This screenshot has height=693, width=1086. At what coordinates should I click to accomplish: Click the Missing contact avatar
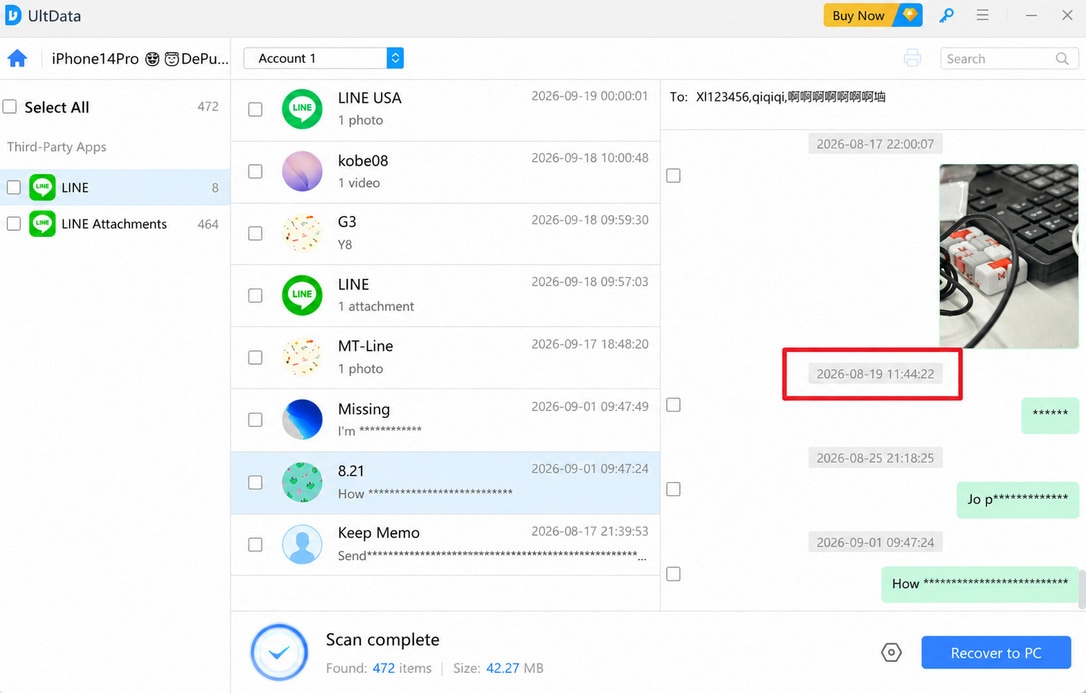coord(302,420)
